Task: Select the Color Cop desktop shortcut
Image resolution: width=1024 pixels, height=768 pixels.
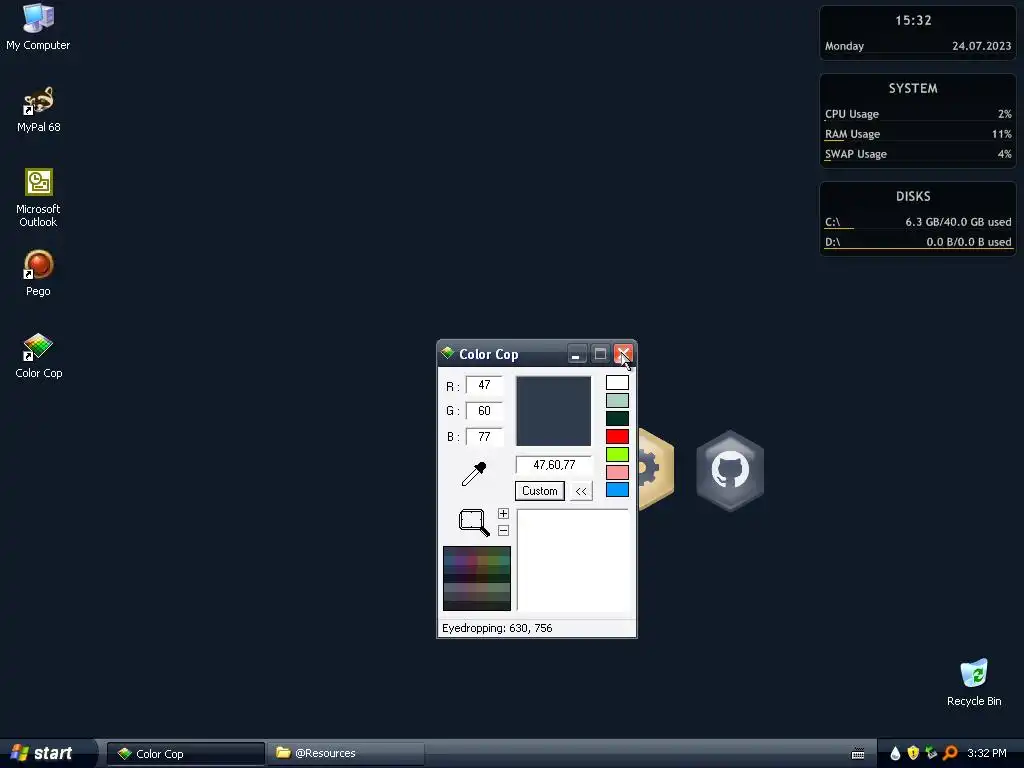Action: coord(39,356)
